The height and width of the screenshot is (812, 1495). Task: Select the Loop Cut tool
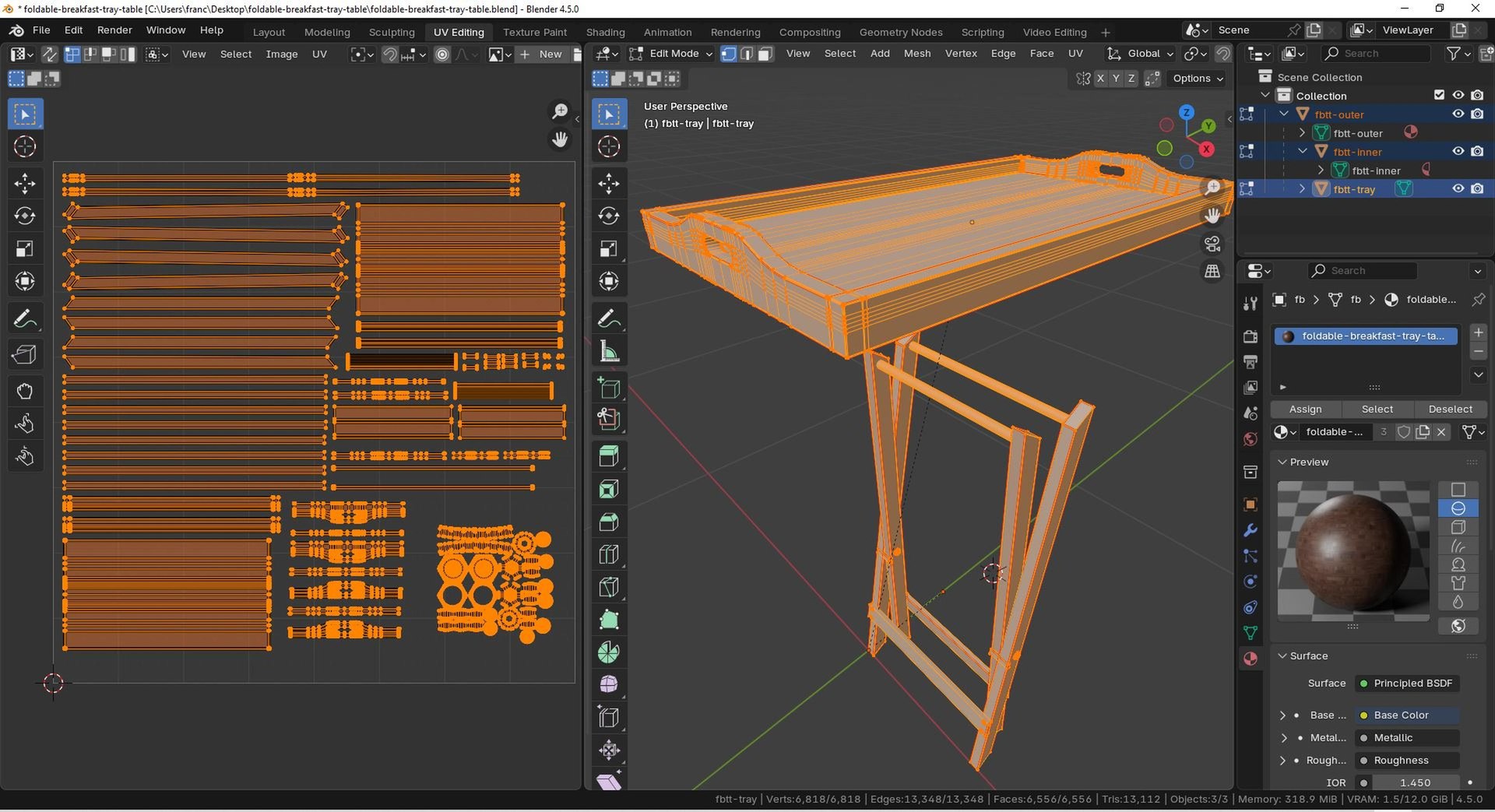[609, 554]
